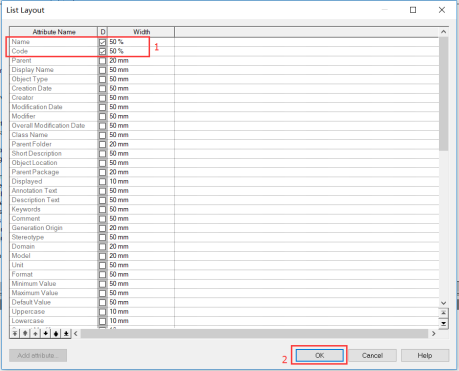This screenshot has width=459, height=371.
Task: Click the move-down-one-row arrow icon
Action: click(46, 333)
